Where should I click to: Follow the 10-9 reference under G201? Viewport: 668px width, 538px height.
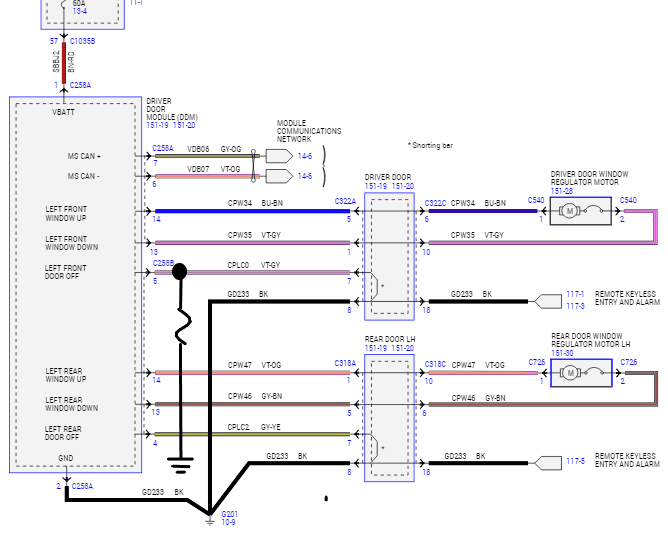click(x=228, y=522)
